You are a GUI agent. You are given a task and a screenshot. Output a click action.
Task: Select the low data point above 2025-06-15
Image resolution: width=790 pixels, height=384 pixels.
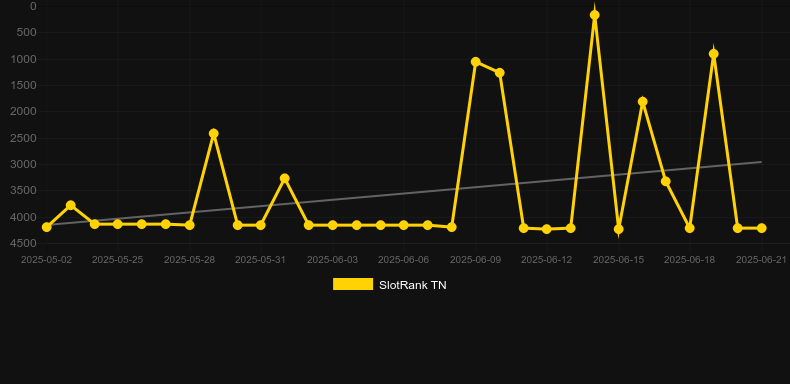point(619,229)
